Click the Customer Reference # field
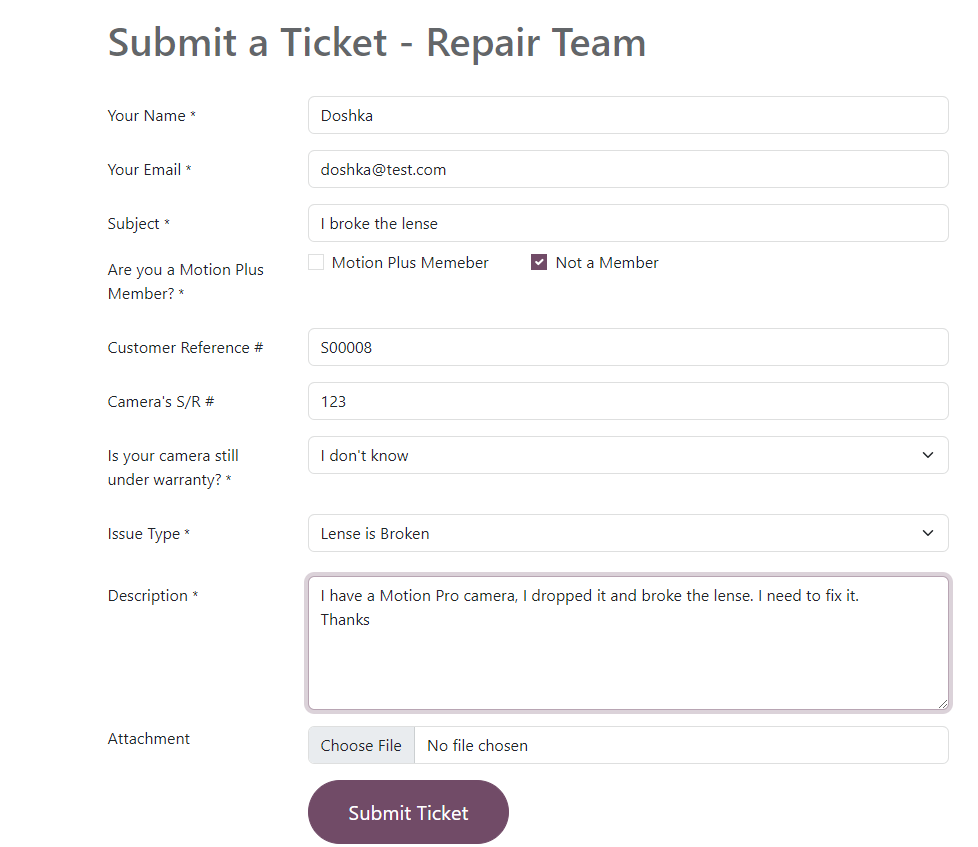Viewport: 978px width, 847px height. click(x=627, y=347)
